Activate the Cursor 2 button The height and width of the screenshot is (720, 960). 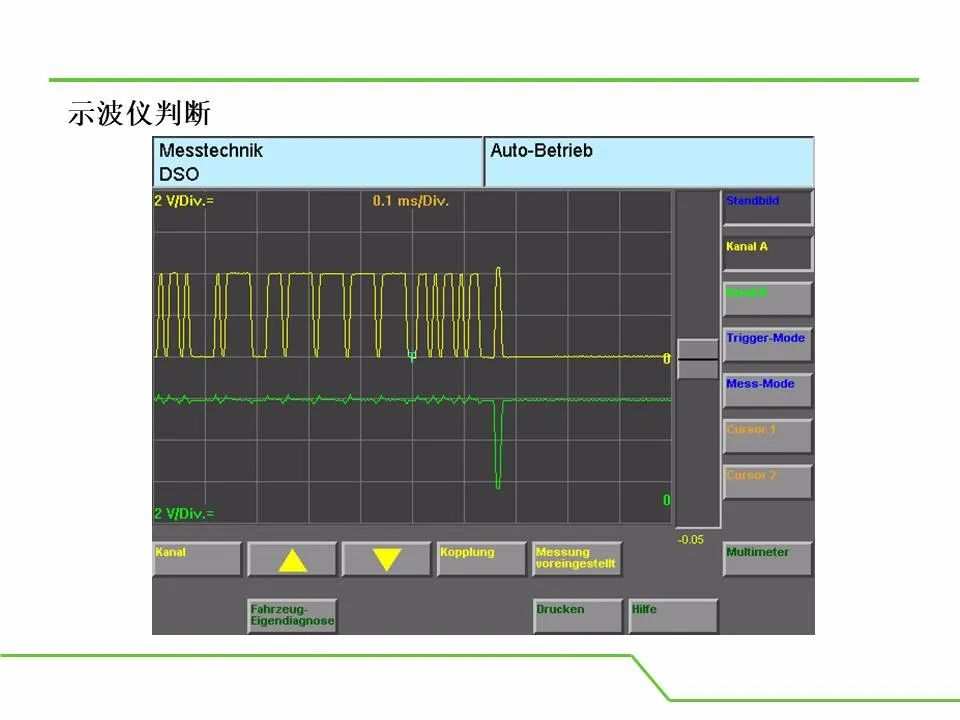point(768,482)
